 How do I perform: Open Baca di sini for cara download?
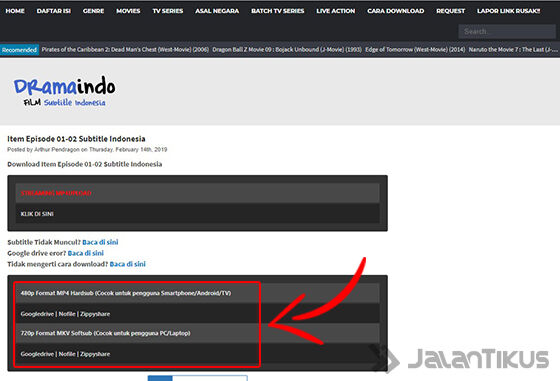(x=128, y=264)
